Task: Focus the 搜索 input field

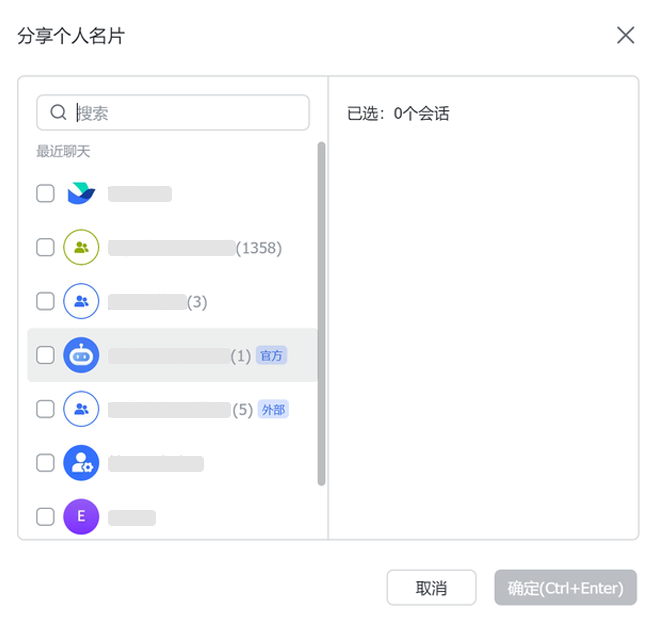Action: click(173, 112)
